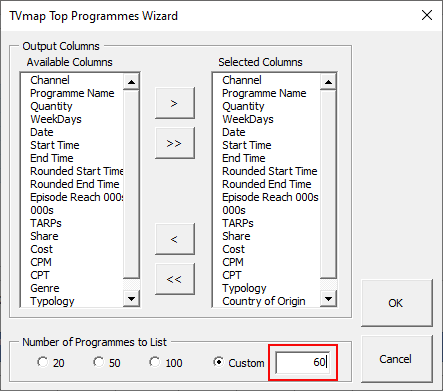Close the wizard dialog with X

[x=427, y=15]
